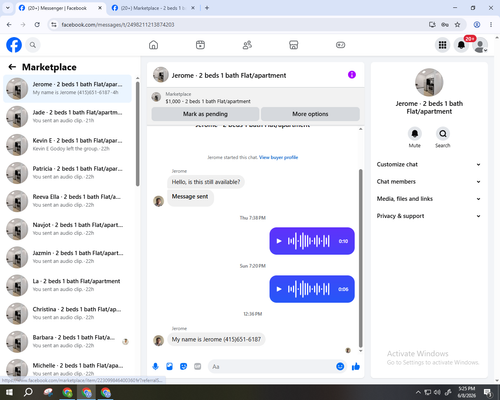
Task: Click the $1,000 listing banner
Action: click(256, 98)
